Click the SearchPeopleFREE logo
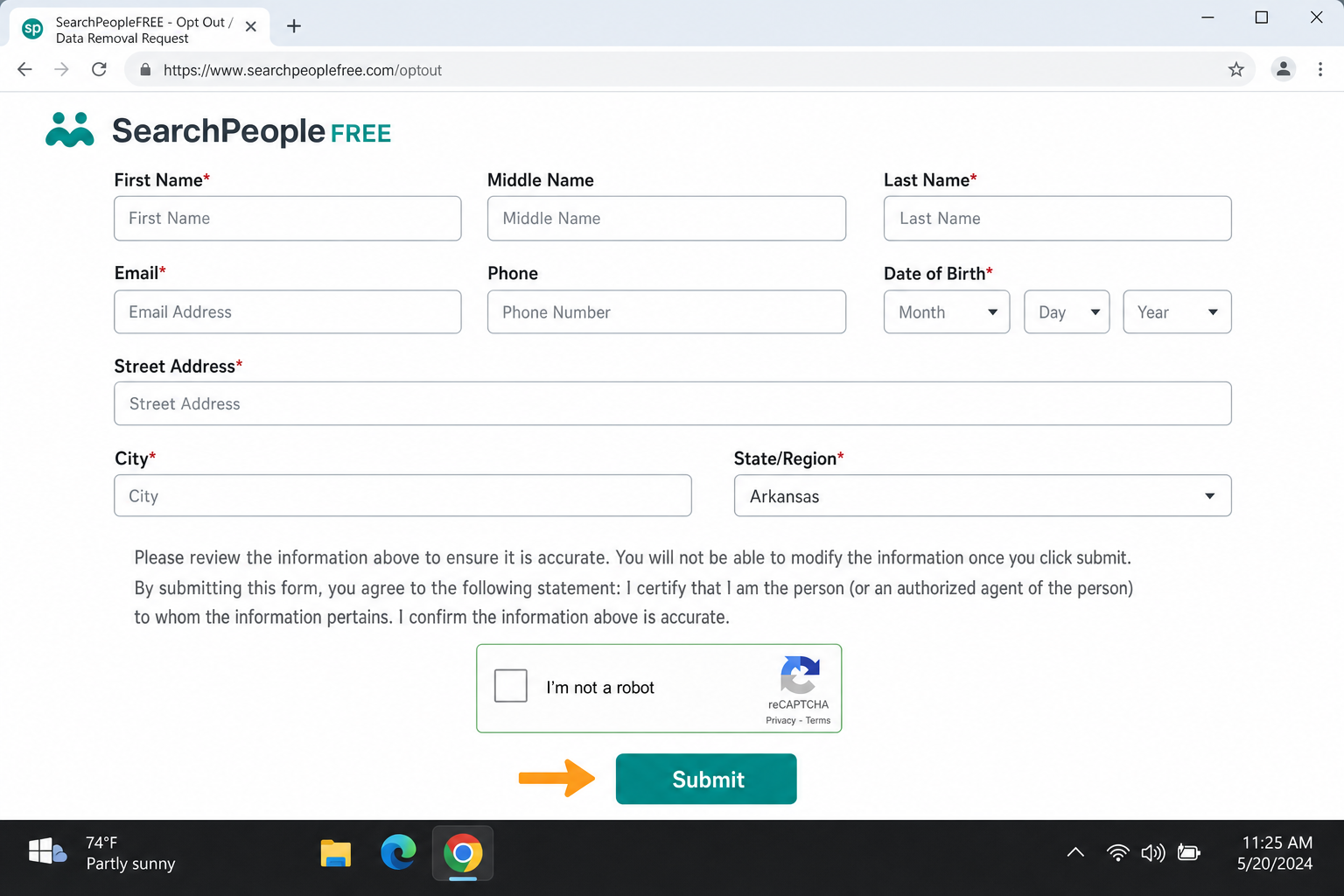Screen dimensions: 1344x896 point(219,131)
